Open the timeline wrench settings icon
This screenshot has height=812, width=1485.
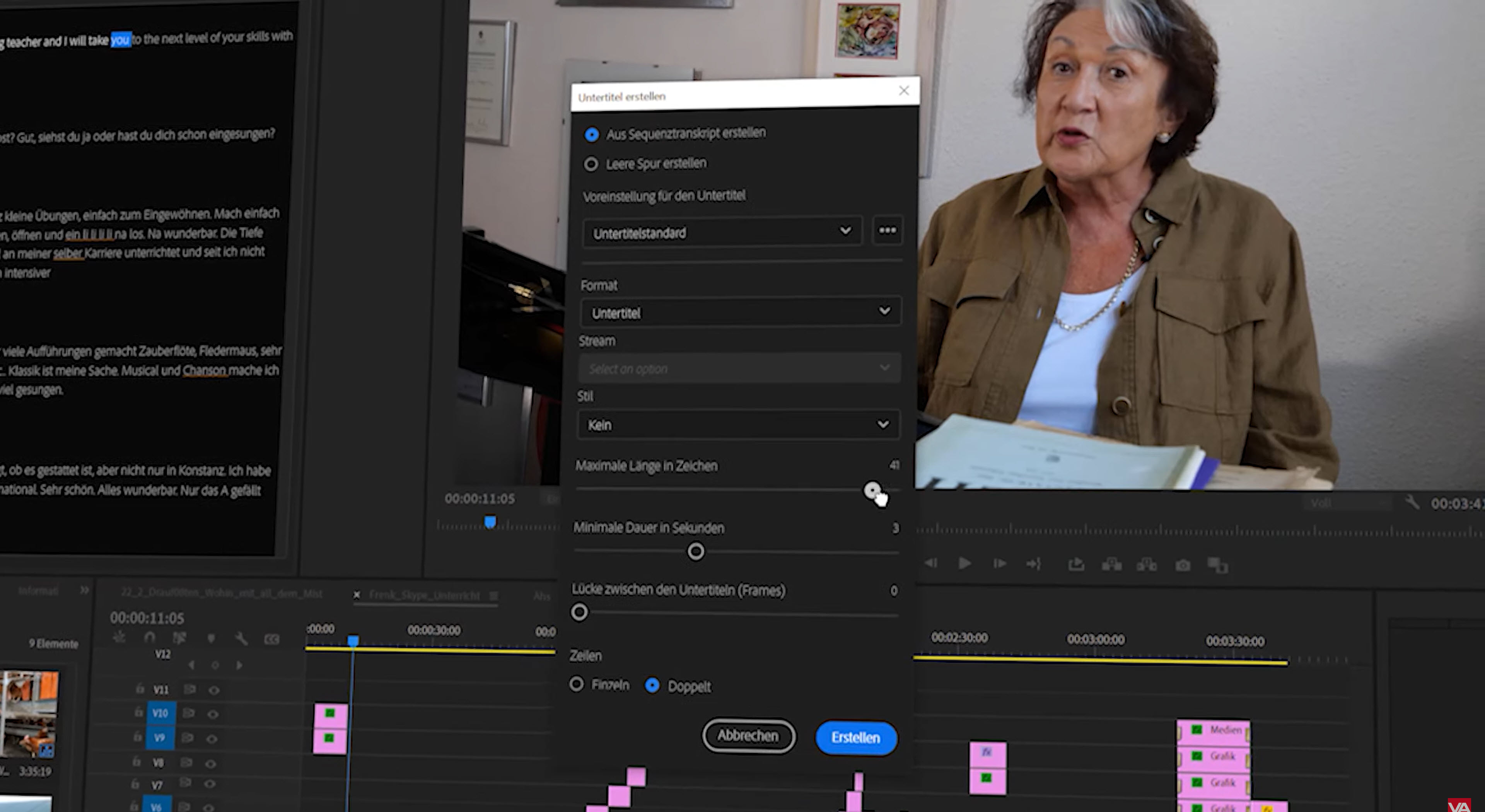click(x=241, y=638)
